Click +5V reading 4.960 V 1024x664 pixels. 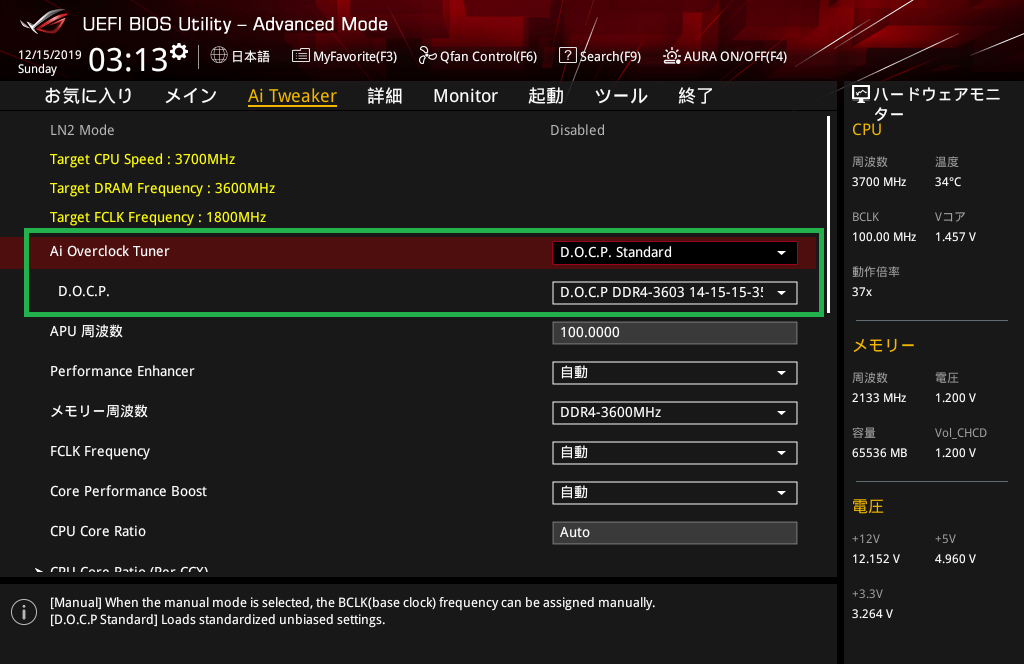click(955, 559)
